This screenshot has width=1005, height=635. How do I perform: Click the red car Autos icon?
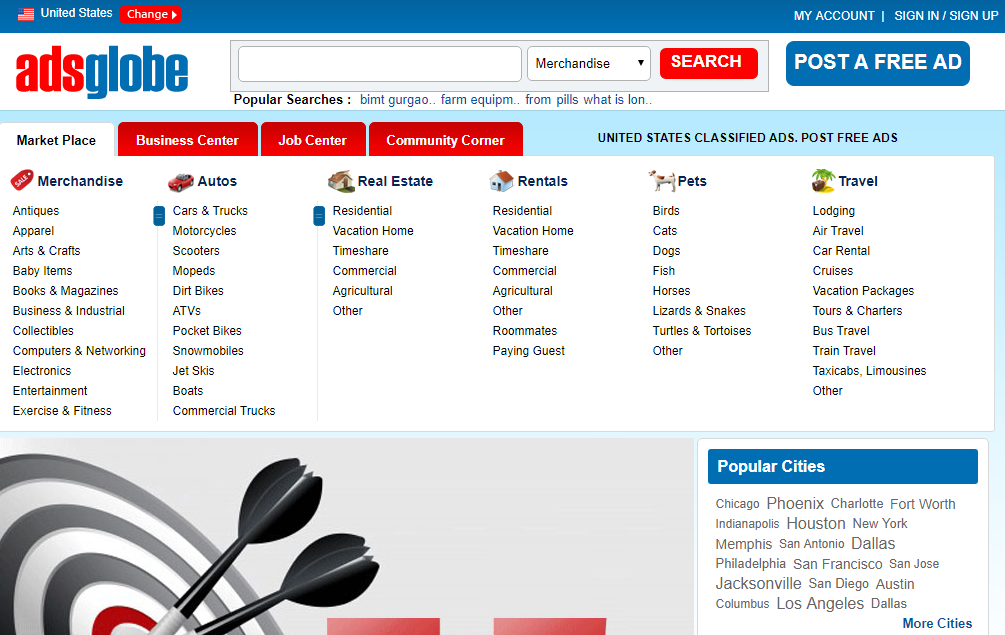pos(181,181)
